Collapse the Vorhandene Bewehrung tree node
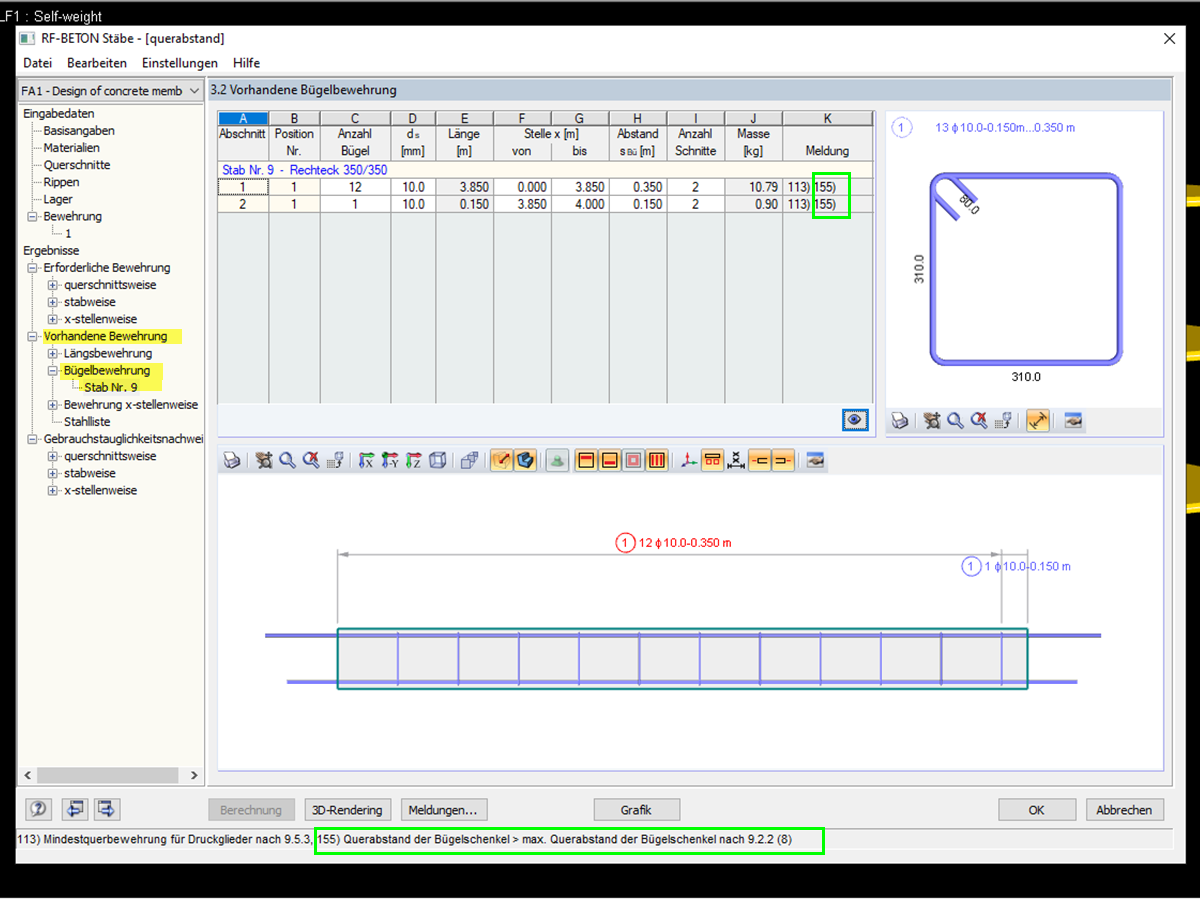 [x=33, y=337]
